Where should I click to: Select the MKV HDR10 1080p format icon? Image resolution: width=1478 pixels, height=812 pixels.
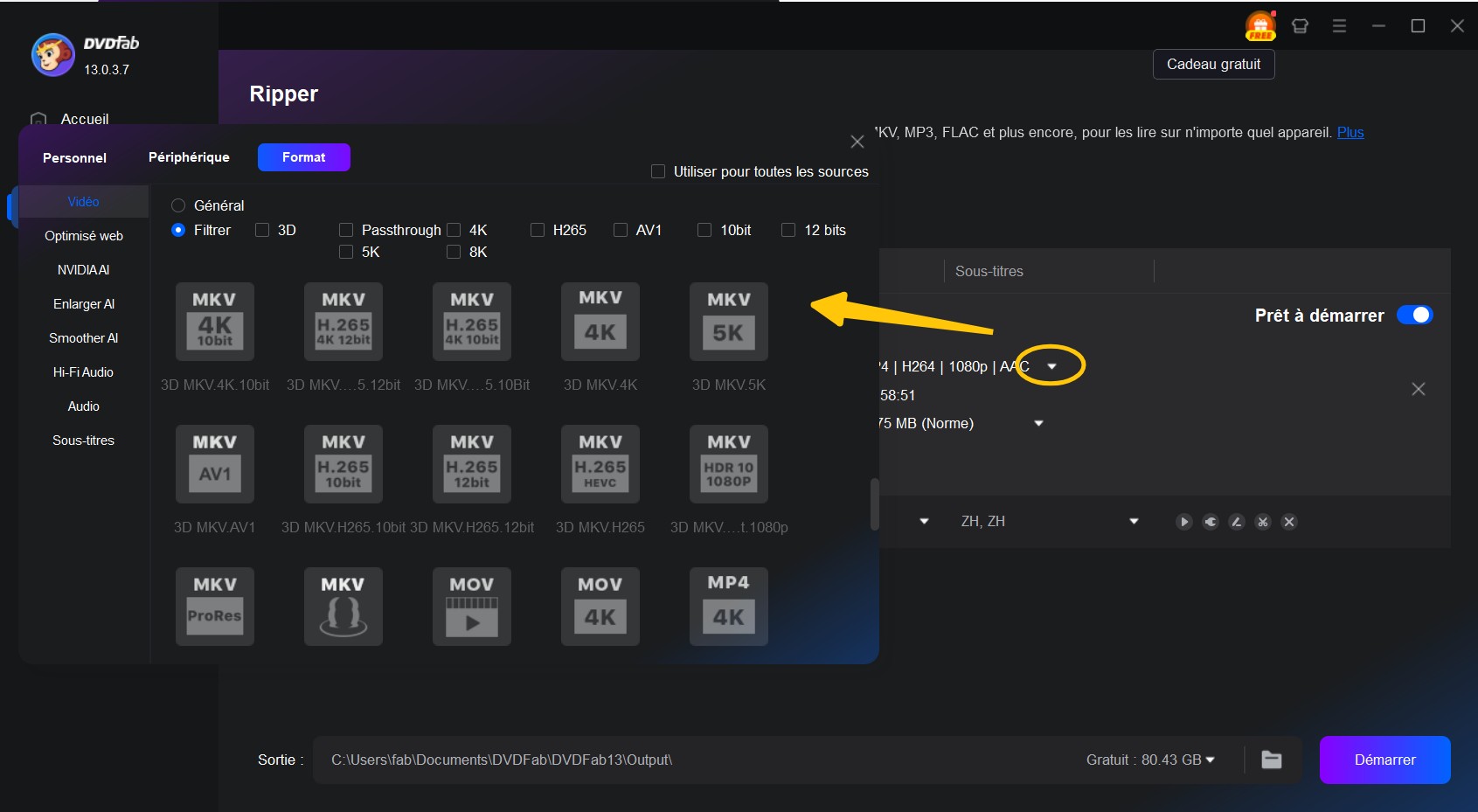point(728,464)
